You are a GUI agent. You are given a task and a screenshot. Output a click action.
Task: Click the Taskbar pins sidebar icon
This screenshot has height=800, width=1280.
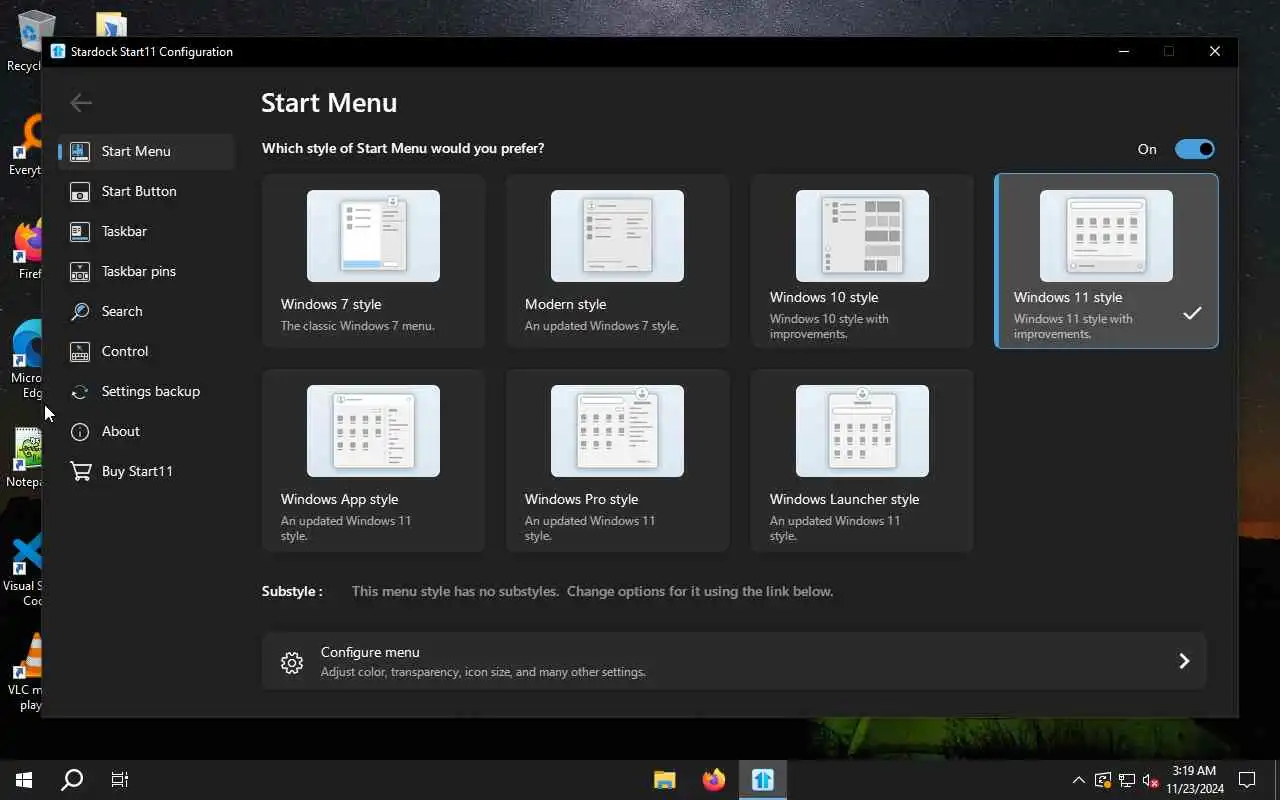(x=80, y=271)
